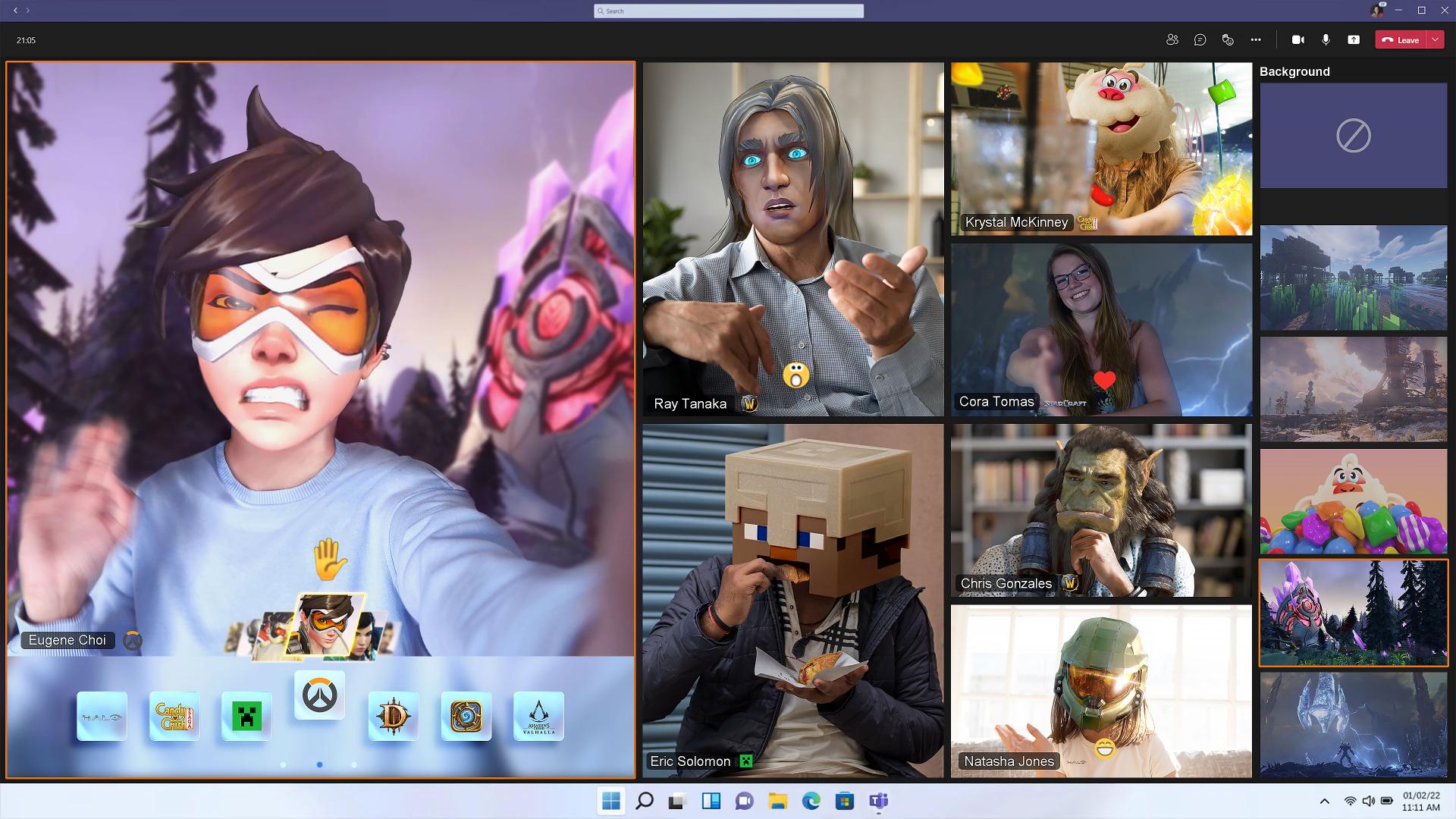Viewport: 1456px width, 819px height.
Task: Mute or unmute the microphone
Action: click(1326, 40)
